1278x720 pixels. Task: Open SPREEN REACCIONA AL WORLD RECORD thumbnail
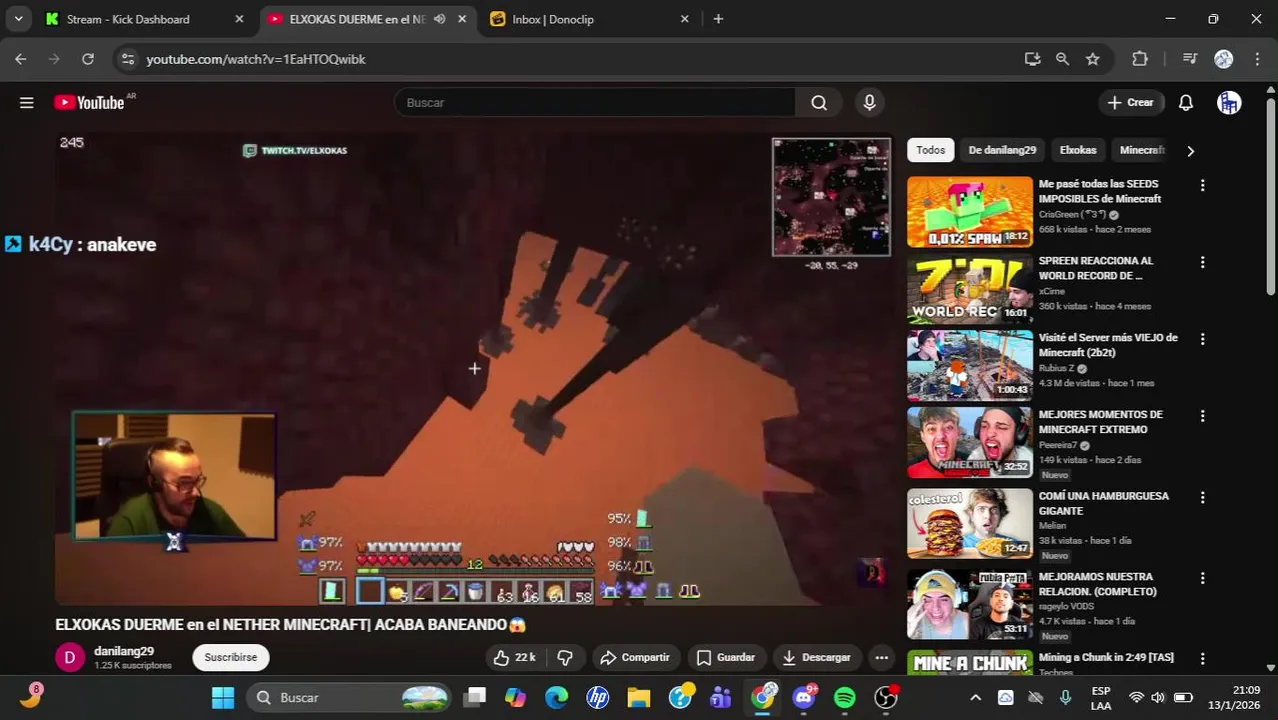pyautogui.click(x=970, y=289)
